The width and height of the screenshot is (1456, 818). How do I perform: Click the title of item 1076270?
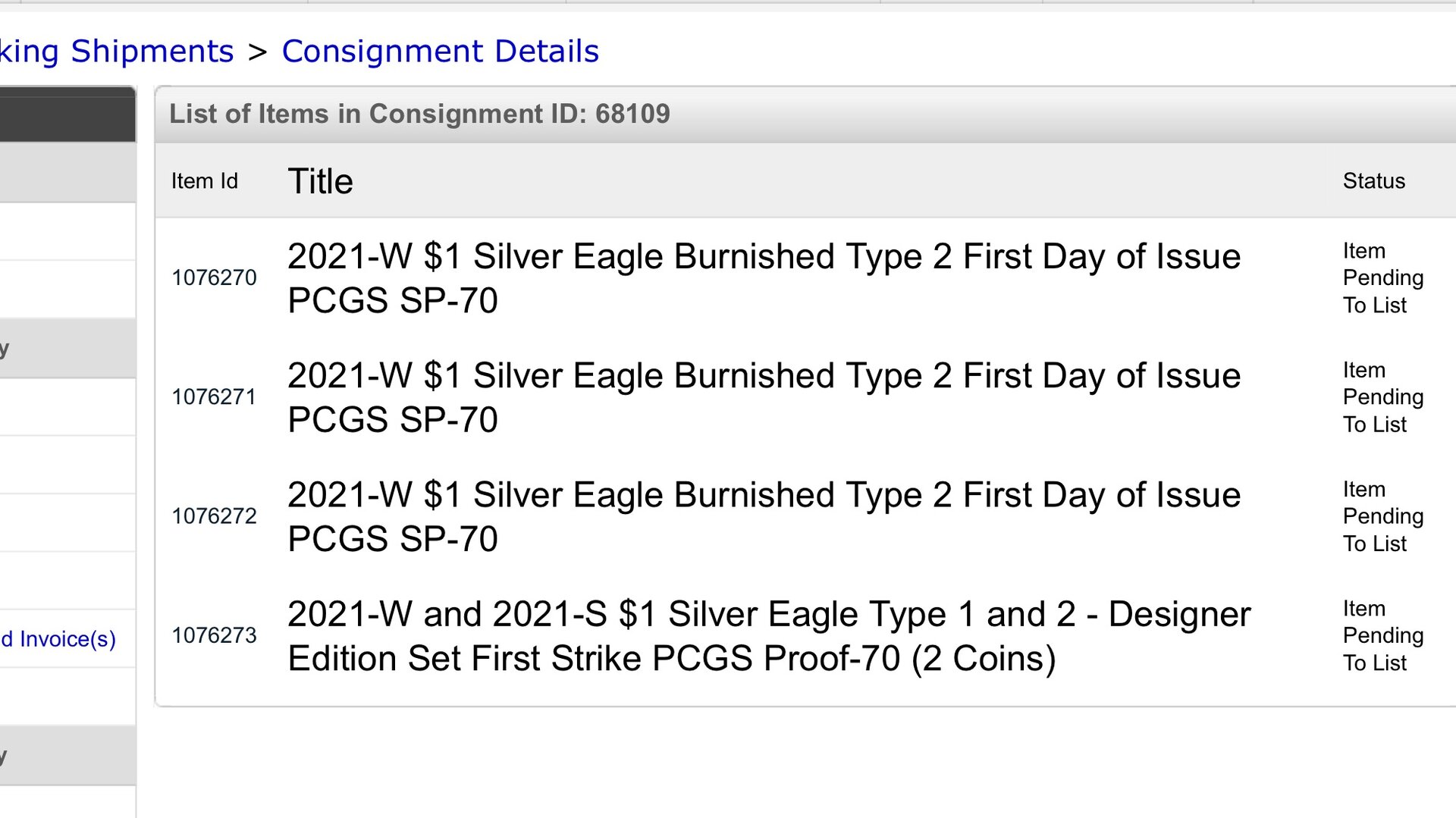764,277
